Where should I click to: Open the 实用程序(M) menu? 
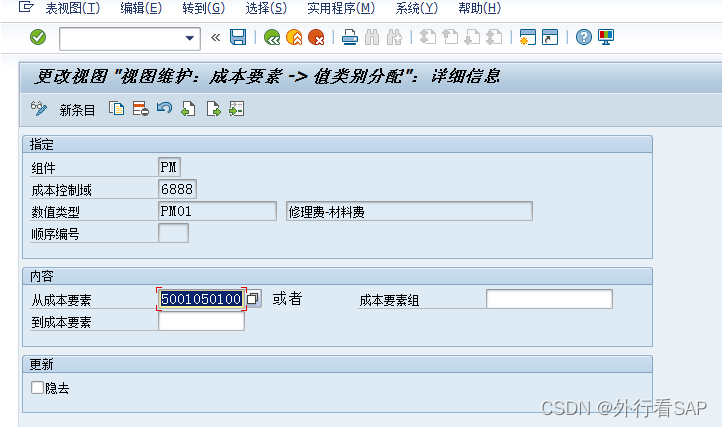click(341, 8)
